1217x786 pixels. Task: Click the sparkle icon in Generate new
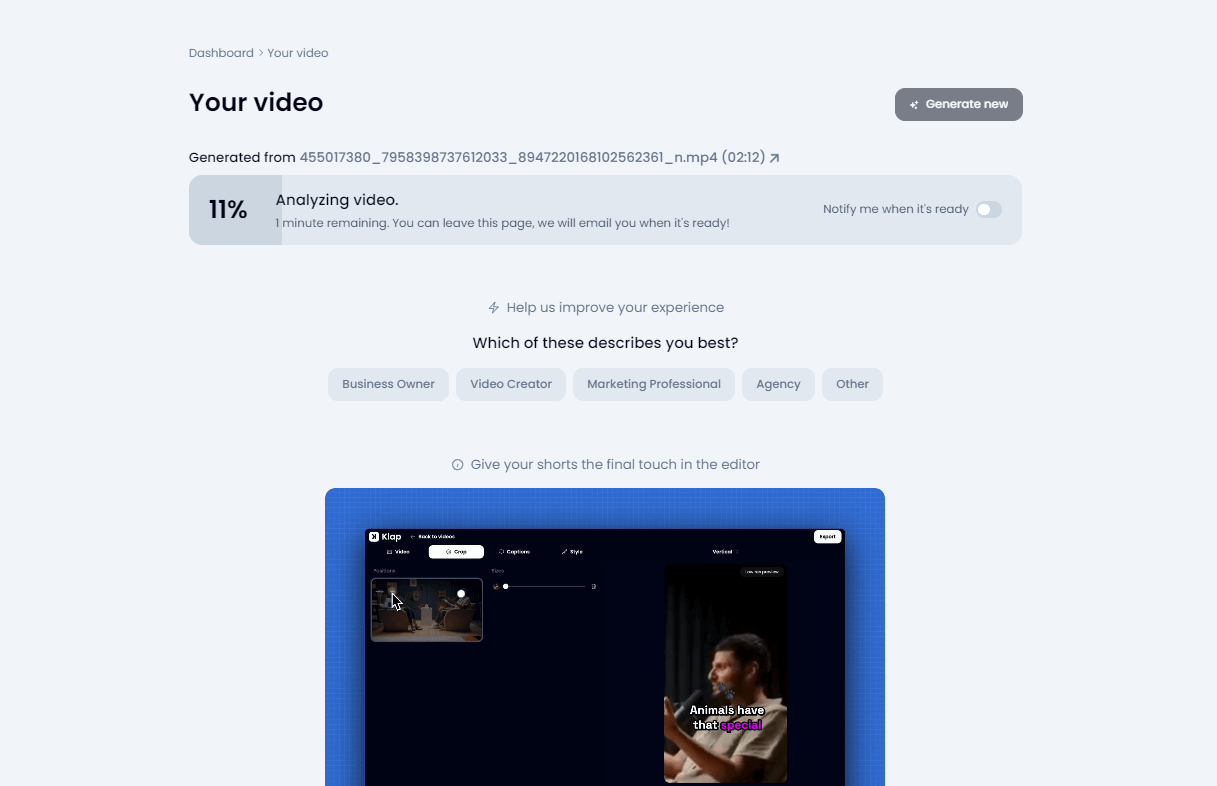914,105
